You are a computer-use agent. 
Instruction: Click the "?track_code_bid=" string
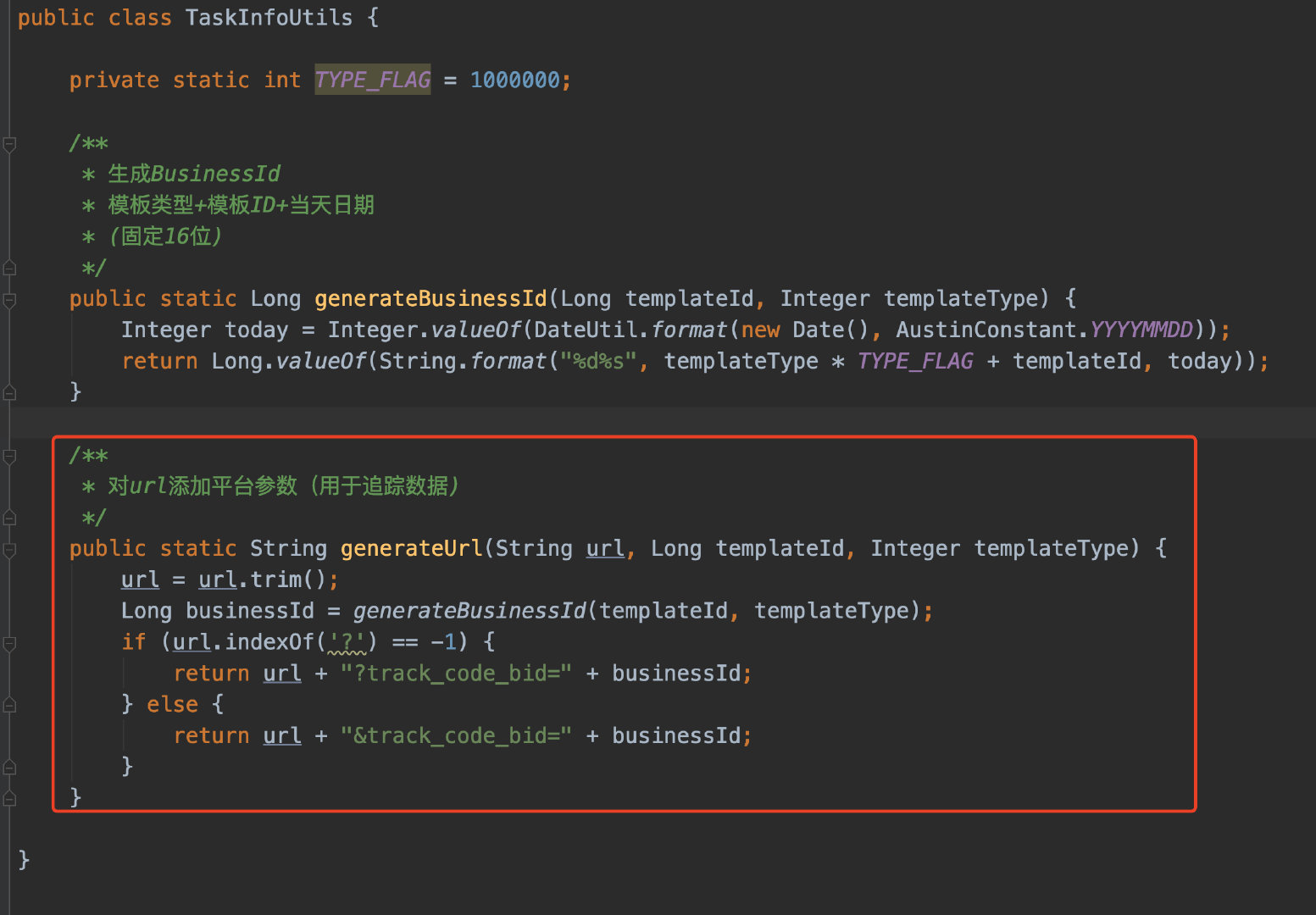457,674
